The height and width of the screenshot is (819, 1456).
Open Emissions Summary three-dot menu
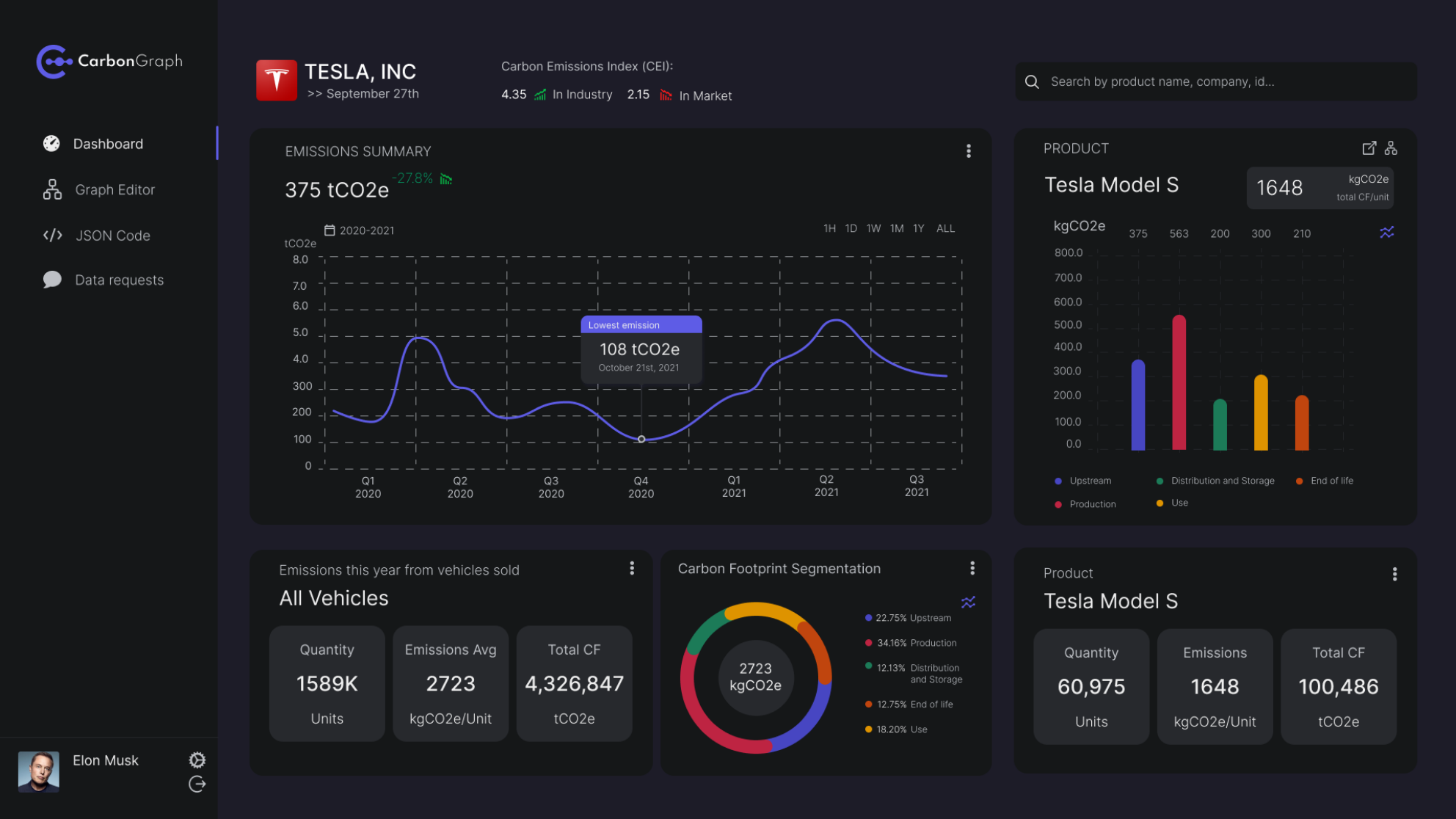[x=969, y=150]
